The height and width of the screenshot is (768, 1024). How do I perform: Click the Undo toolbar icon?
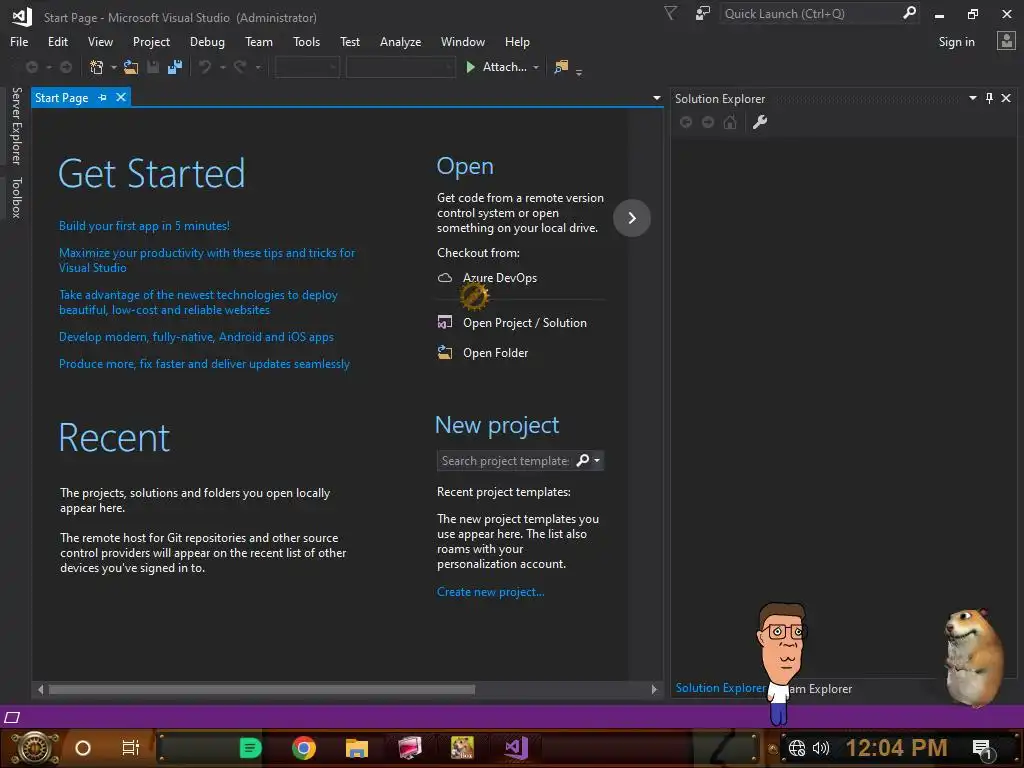(205, 67)
